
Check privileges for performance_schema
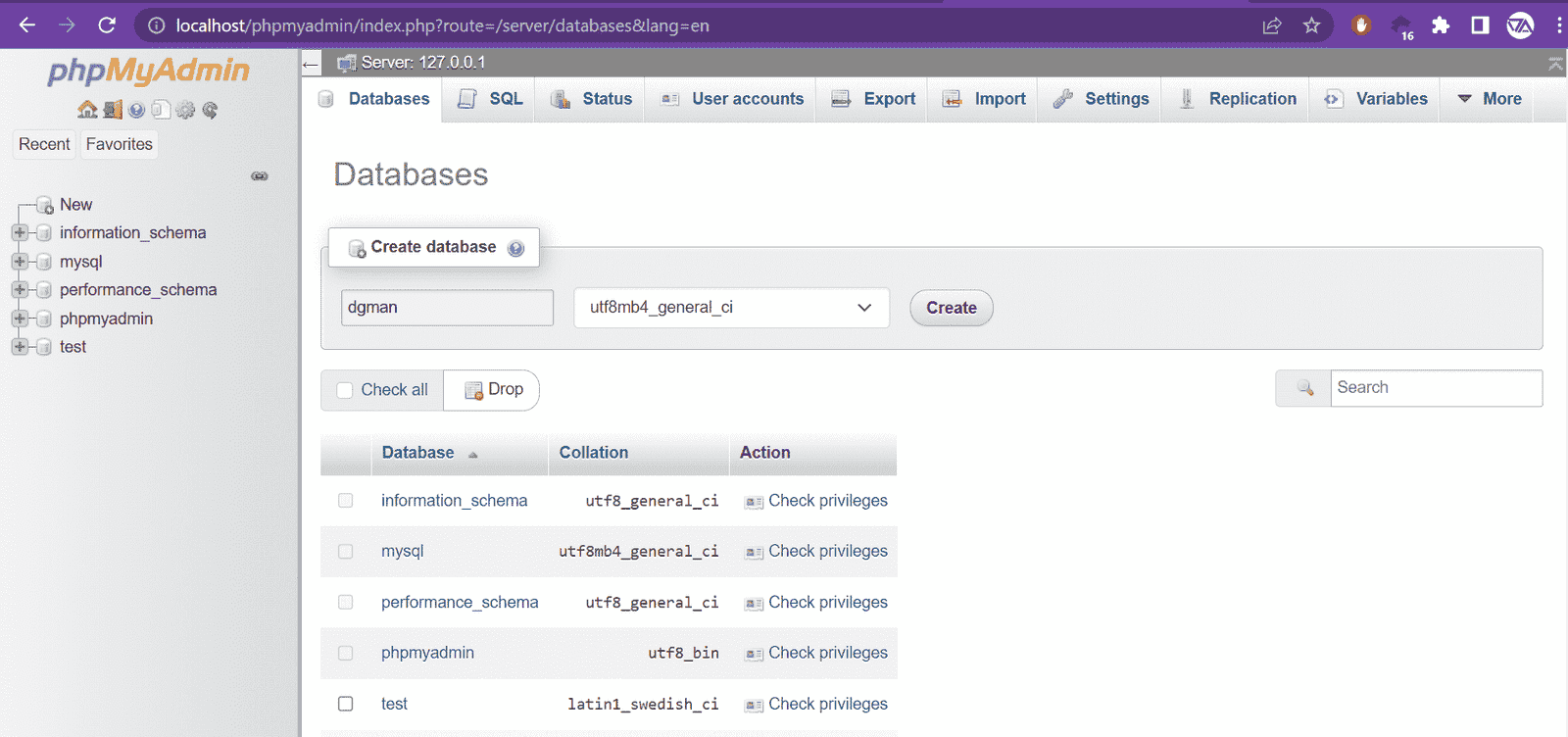tap(827, 603)
